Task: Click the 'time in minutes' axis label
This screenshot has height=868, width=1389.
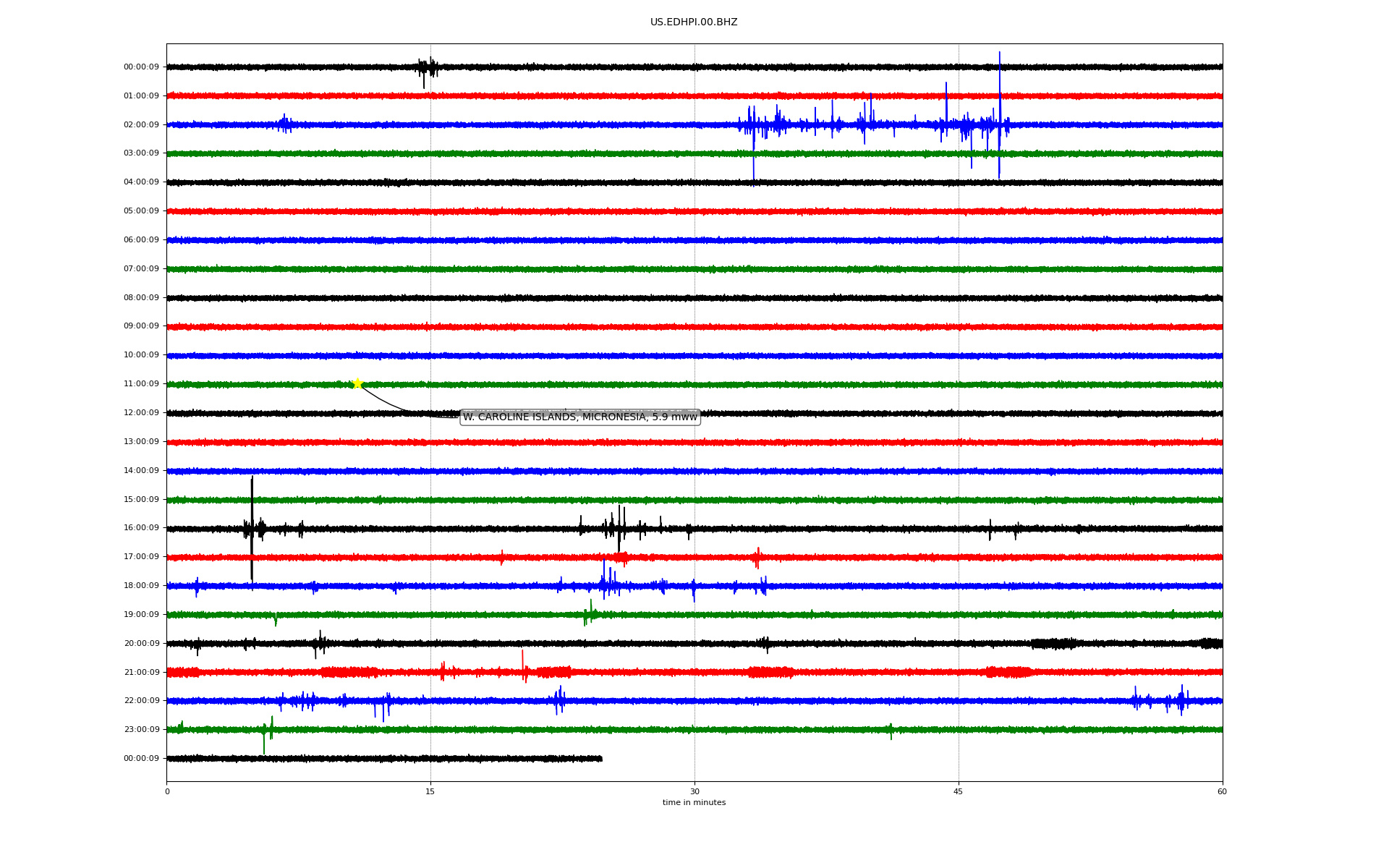Action: pyautogui.click(x=694, y=803)
